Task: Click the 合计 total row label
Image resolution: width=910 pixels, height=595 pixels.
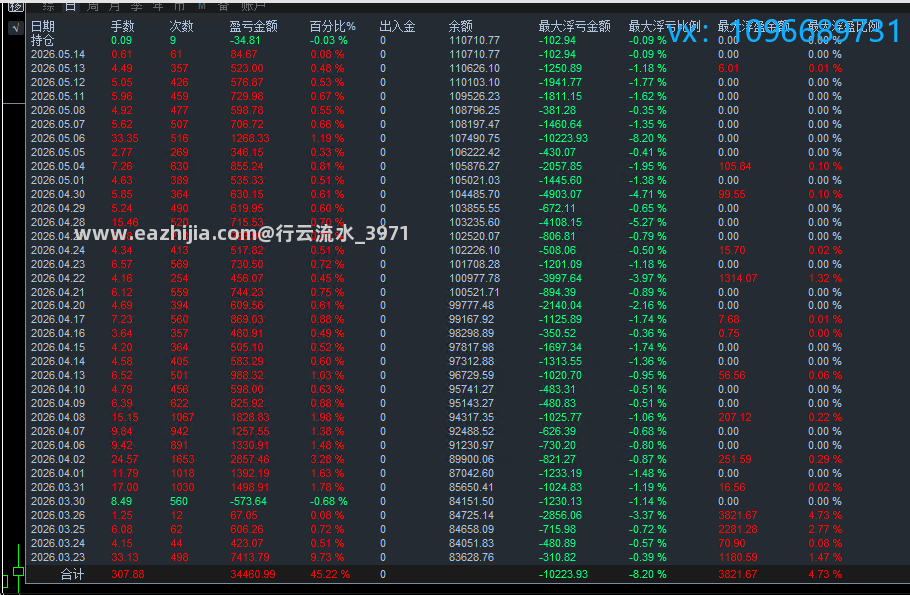Action: 73,575
